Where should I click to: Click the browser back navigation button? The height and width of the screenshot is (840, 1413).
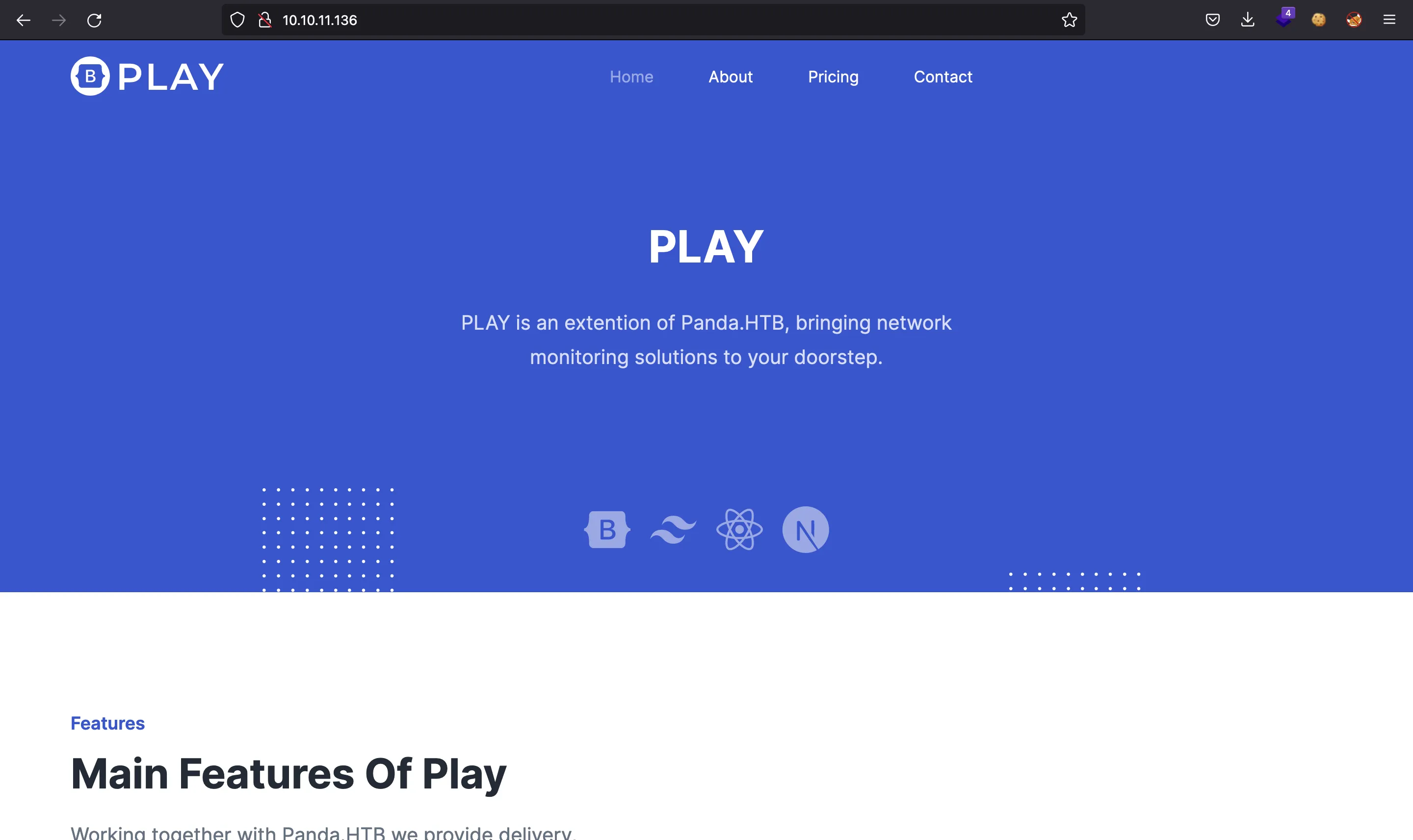click(24, 20)
